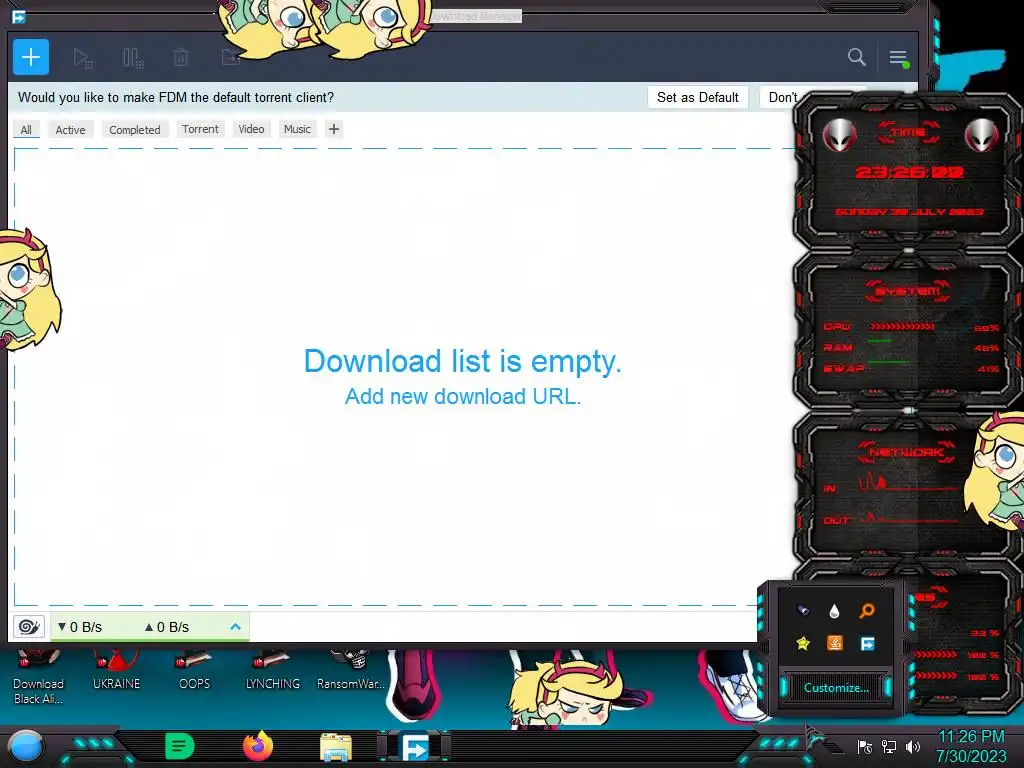The width and height of the screenshot is (1024, 768).
Task: Click the right alien head gadget icon
Action: point(981,135)
